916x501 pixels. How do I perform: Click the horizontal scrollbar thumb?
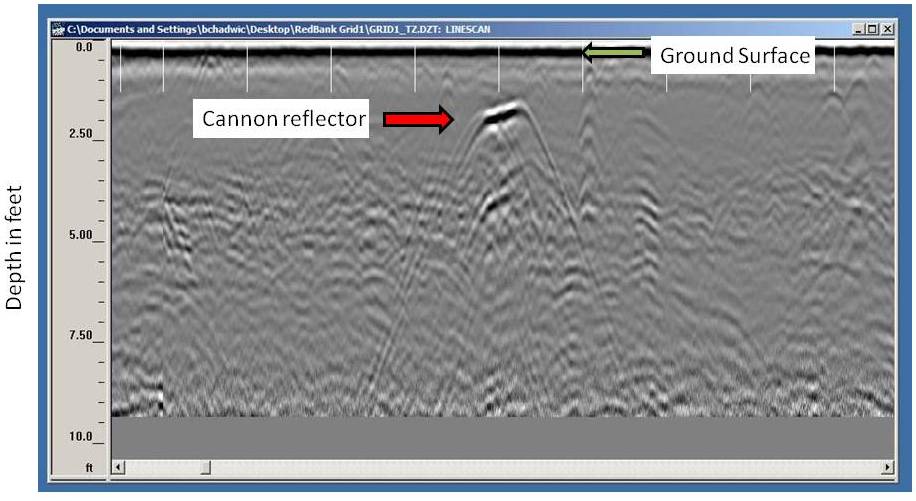coord(206,467)
